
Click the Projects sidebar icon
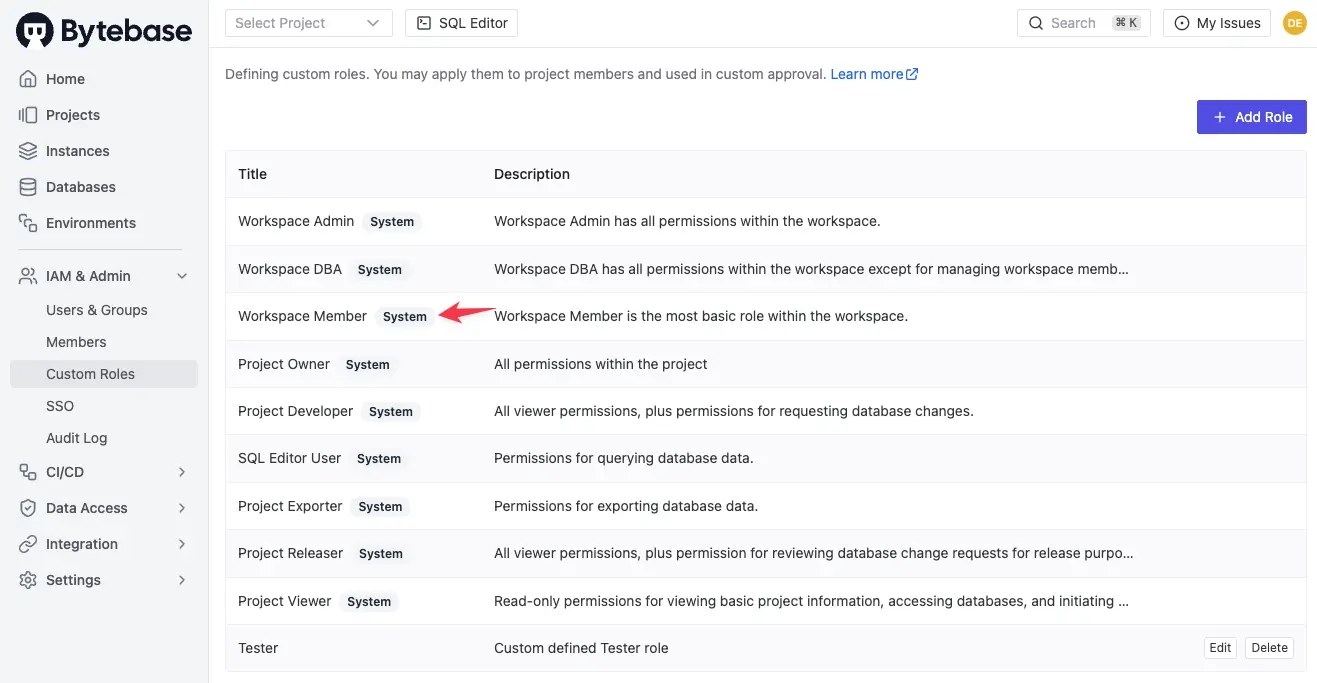(28, 115)
